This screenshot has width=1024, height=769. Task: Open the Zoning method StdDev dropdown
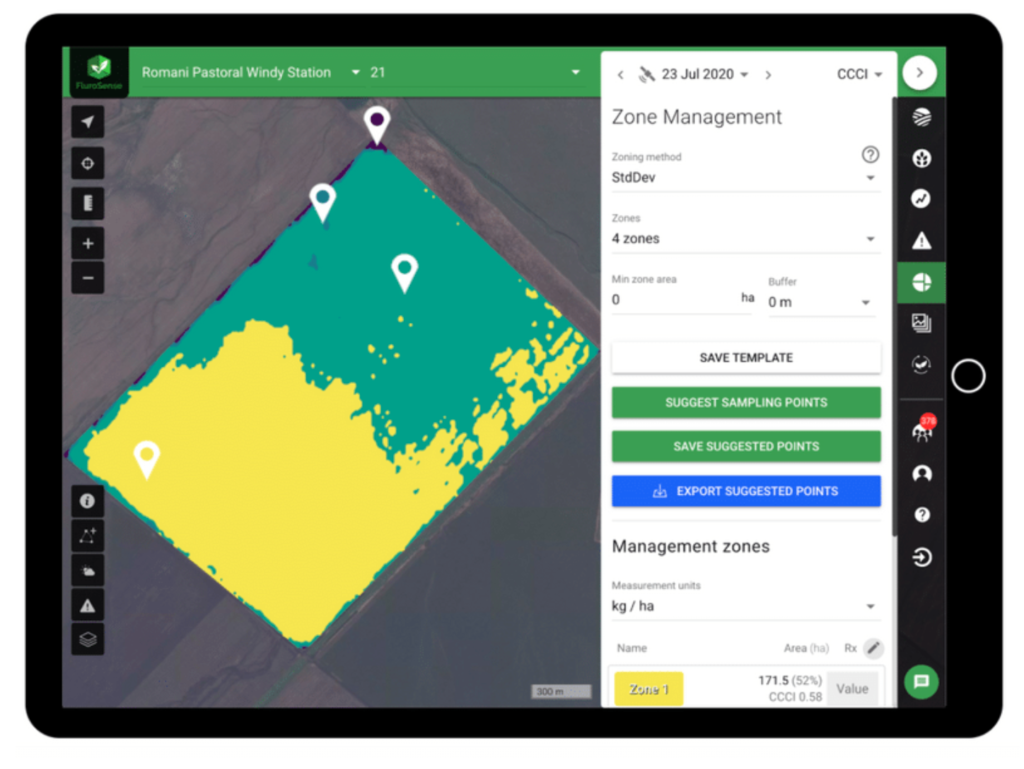coord(745,178)
